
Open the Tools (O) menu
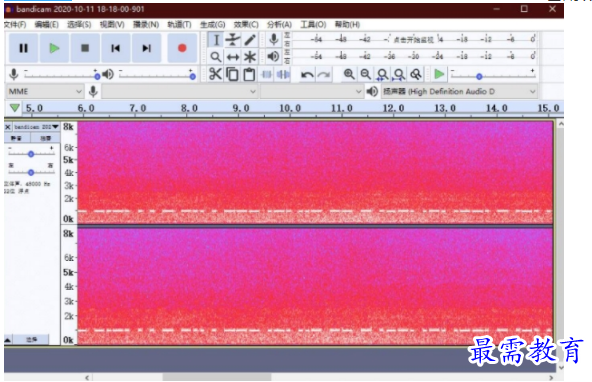click(x=313, y=25)
